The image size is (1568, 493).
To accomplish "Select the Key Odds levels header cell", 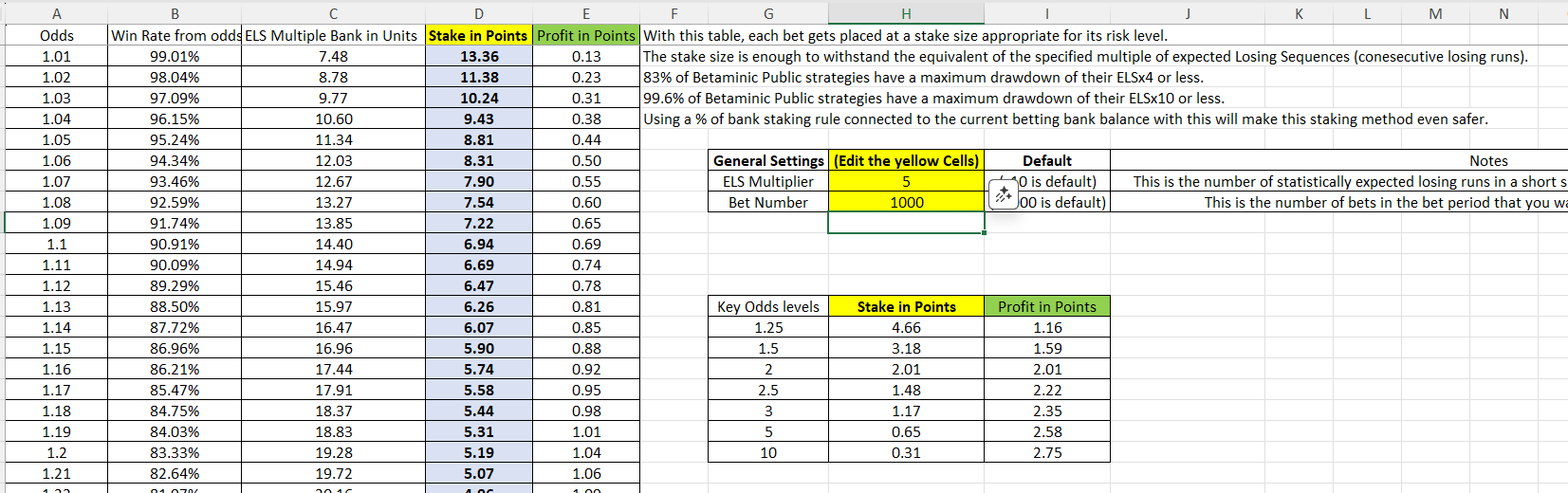I will pyautogui.click(x=768, y=306).
